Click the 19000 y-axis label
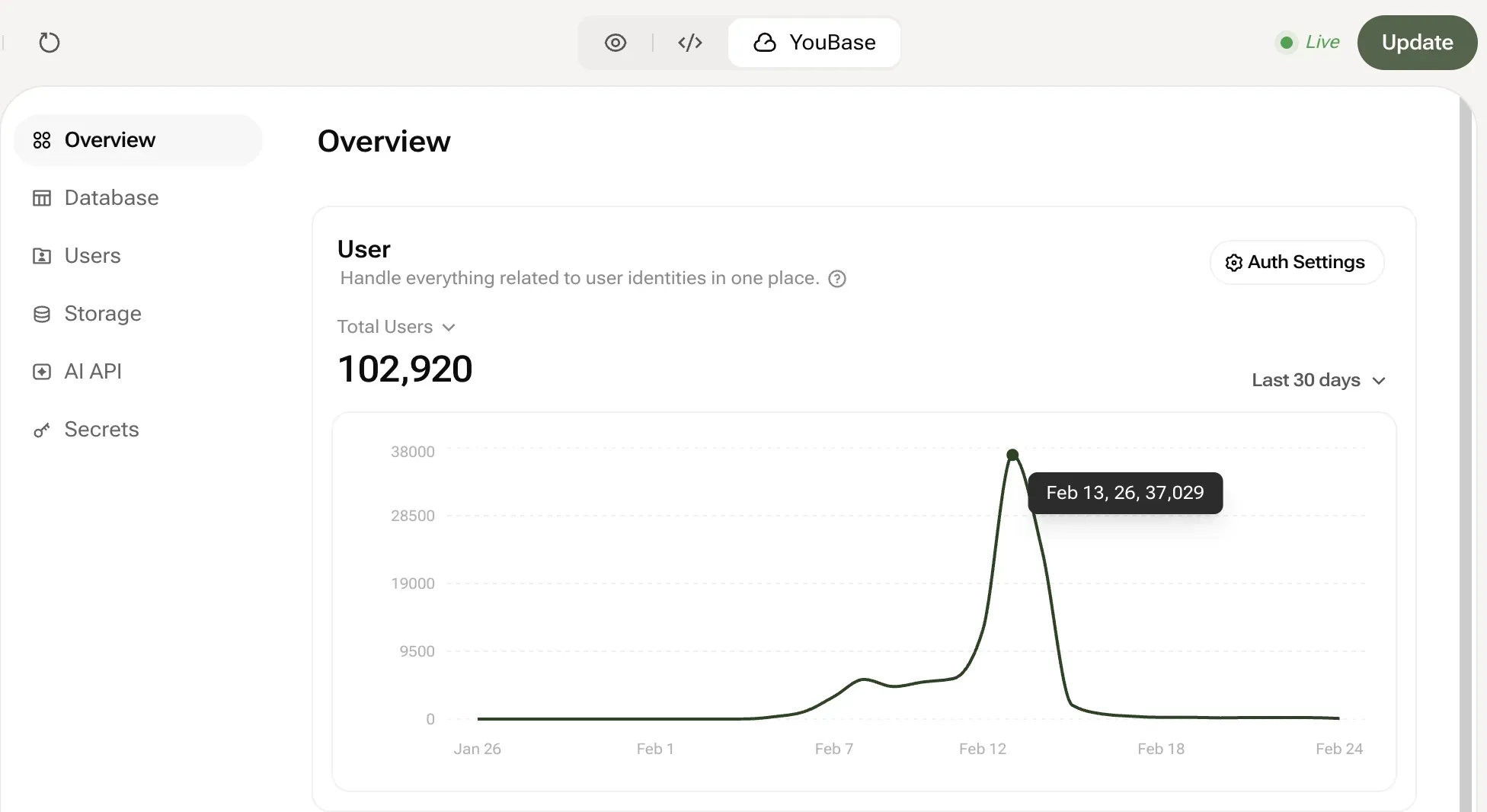1487x812 pixels. click(x=412, y=583)
